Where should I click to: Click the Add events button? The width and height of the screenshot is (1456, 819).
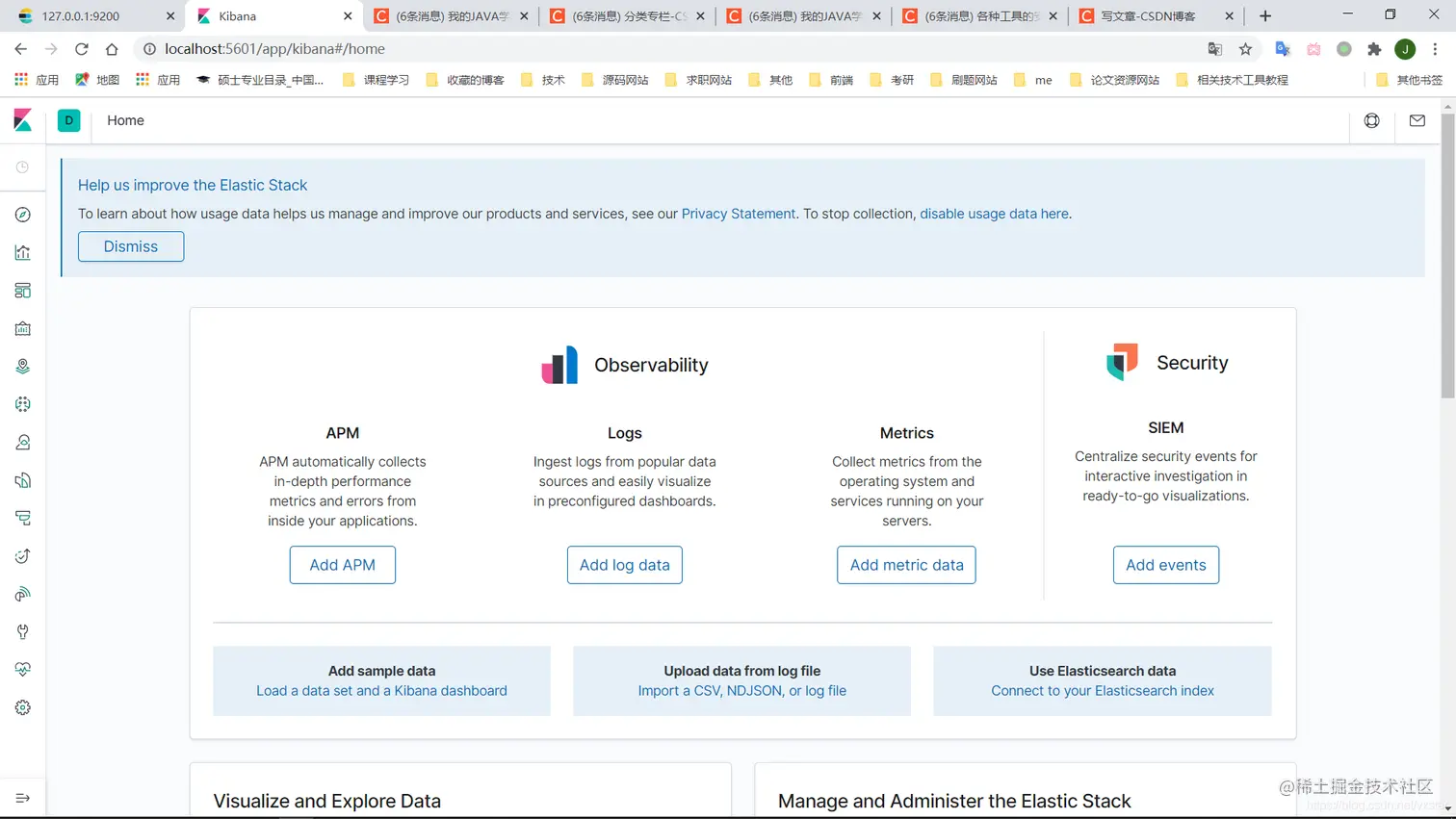tap(1166, 565)
